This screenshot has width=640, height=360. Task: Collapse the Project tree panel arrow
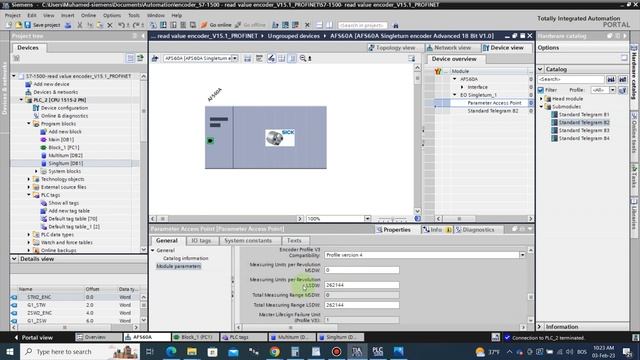(143, 36)
